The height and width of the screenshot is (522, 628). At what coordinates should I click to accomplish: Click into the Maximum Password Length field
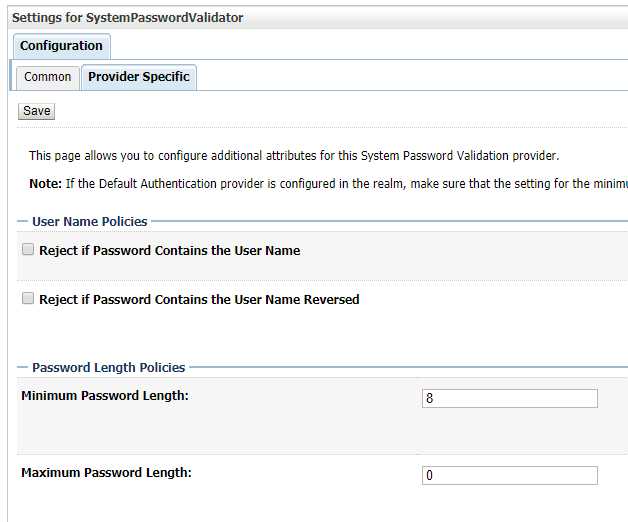click(509, 476)
